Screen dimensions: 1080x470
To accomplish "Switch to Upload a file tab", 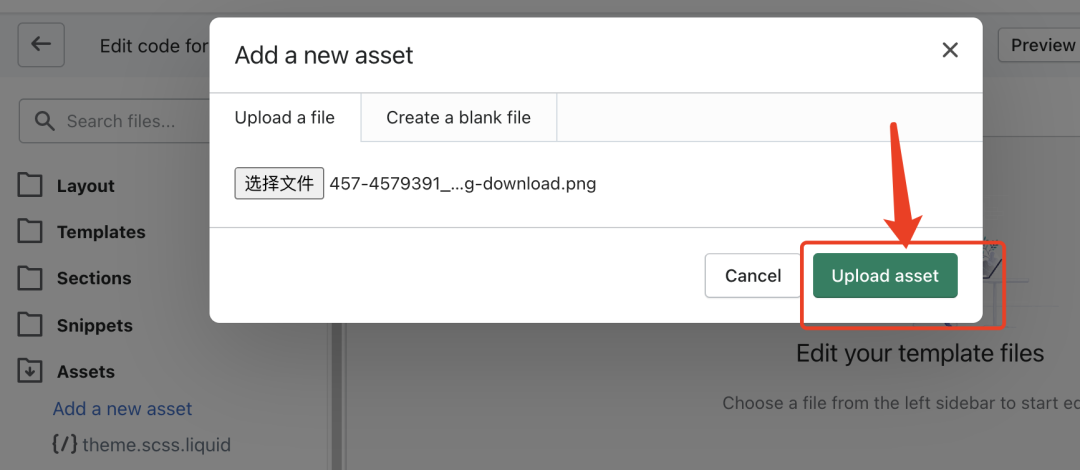I will point(285,118).
